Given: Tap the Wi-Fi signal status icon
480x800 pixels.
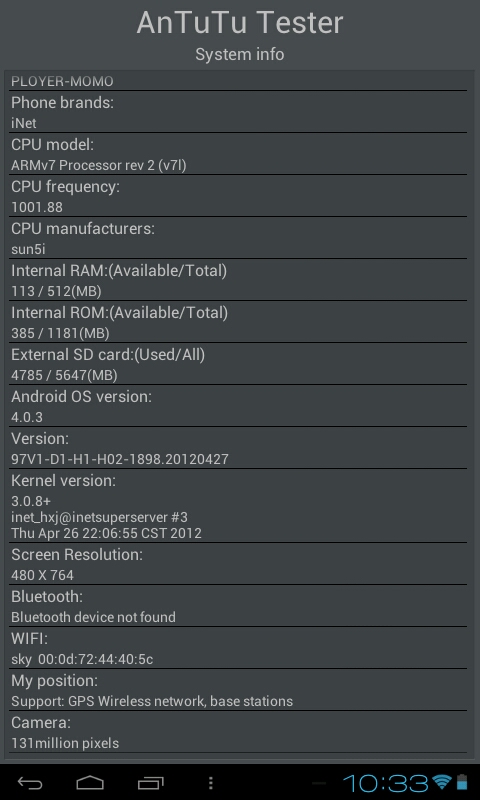Looking at the screenshot, I should pyautogui.click(x=441, y=782).
